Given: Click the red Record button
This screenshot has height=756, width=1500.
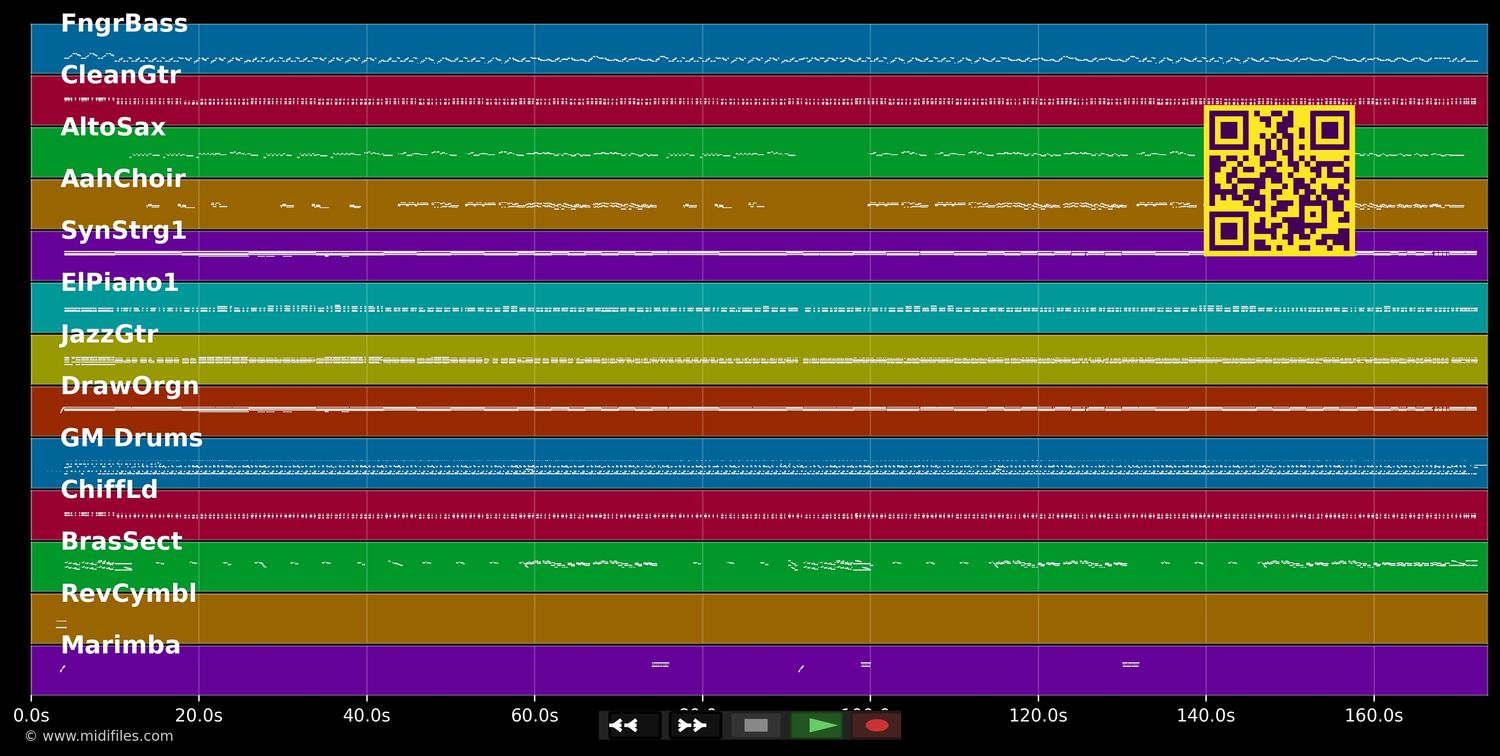Looking at the screenshot, I should (x=876, y=725).
